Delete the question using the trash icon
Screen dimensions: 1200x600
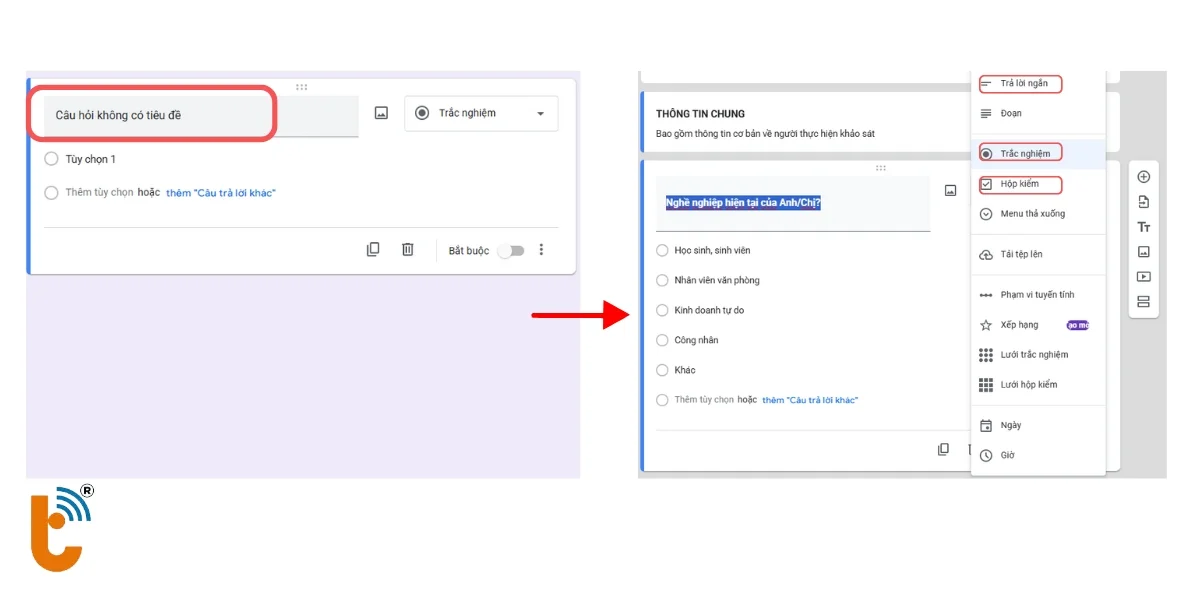coord(408,250)
